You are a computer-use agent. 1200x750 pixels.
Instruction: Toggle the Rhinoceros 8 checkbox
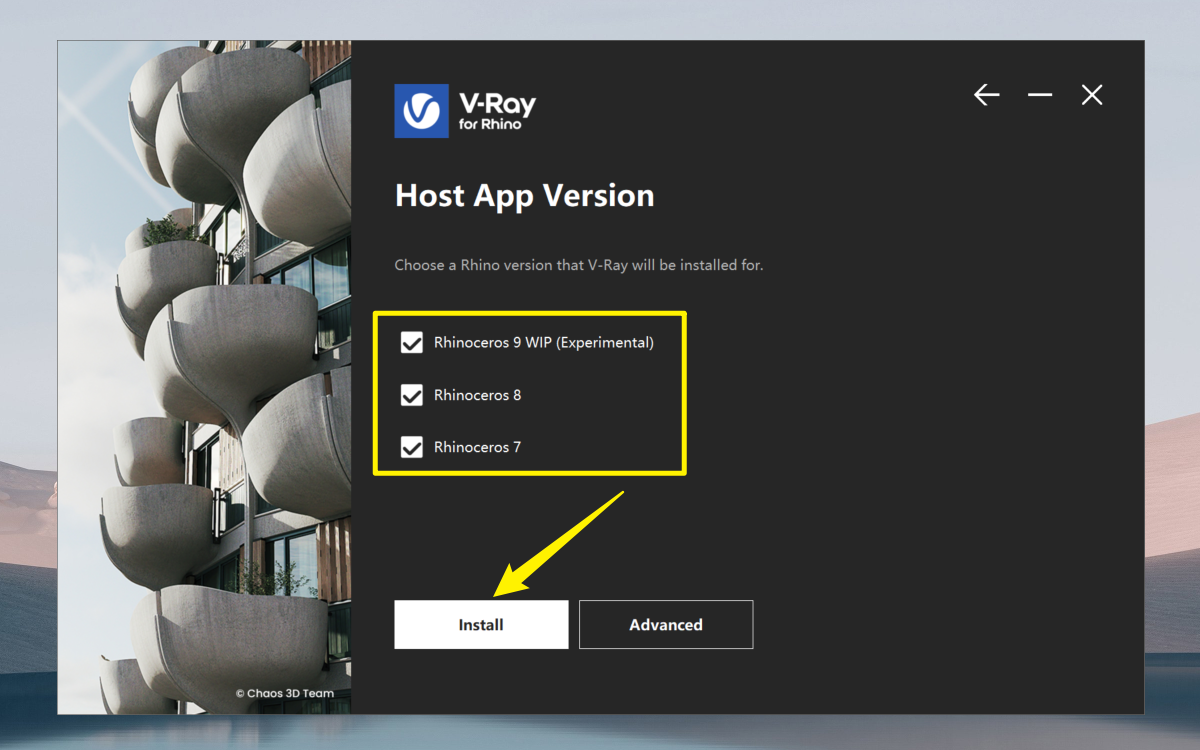(x=412, y=395)
